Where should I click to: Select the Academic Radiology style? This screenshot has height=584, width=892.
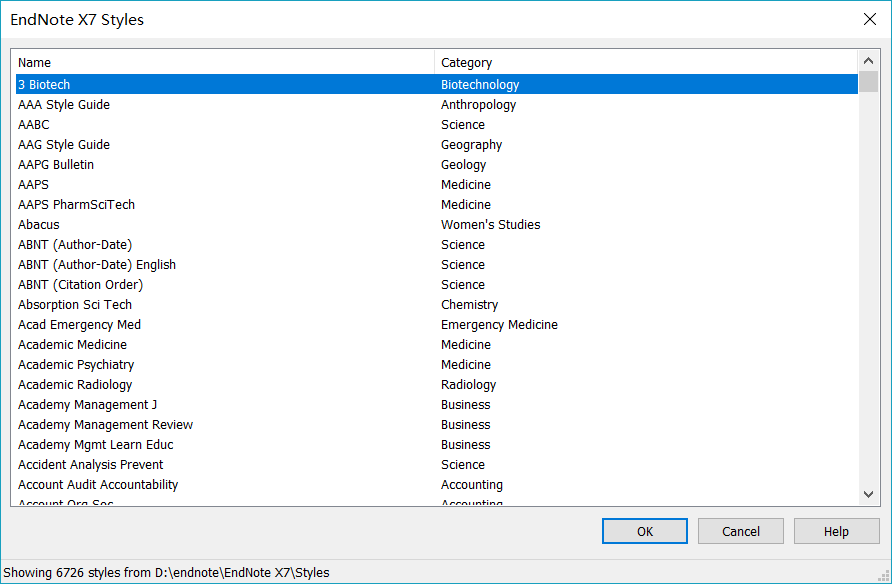(x=436, y=384)
